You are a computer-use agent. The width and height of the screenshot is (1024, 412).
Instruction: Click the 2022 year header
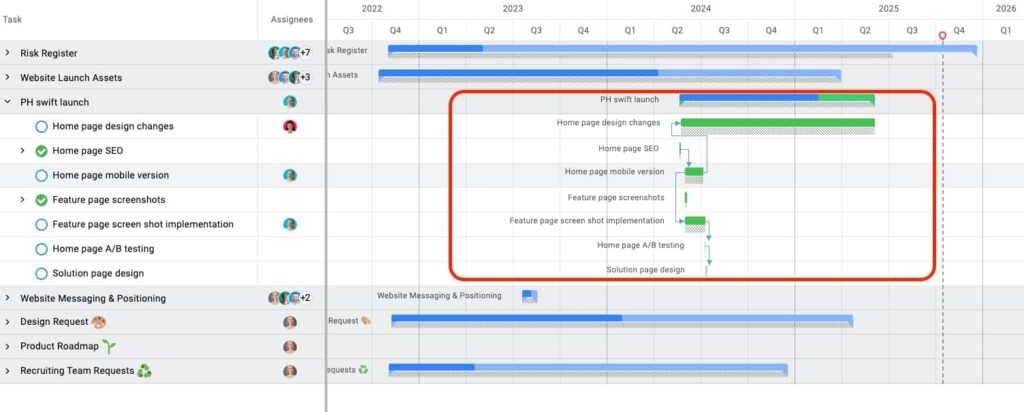pos(372,9)
